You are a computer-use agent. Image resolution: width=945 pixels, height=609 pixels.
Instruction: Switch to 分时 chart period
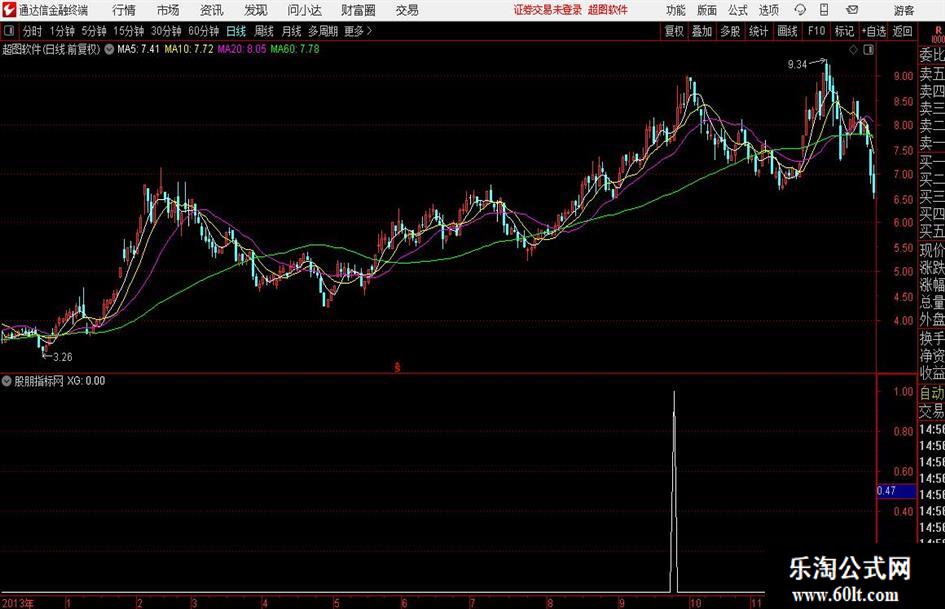pos(33,31)
